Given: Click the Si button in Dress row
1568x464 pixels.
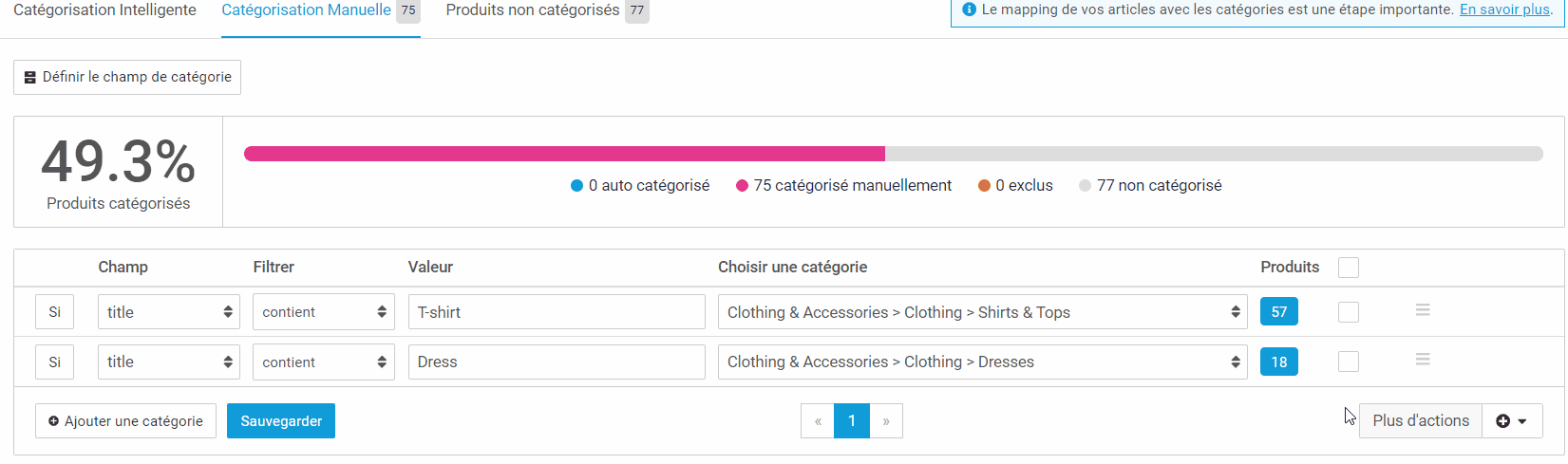Looking at the screenshot, I should point(54,362).
